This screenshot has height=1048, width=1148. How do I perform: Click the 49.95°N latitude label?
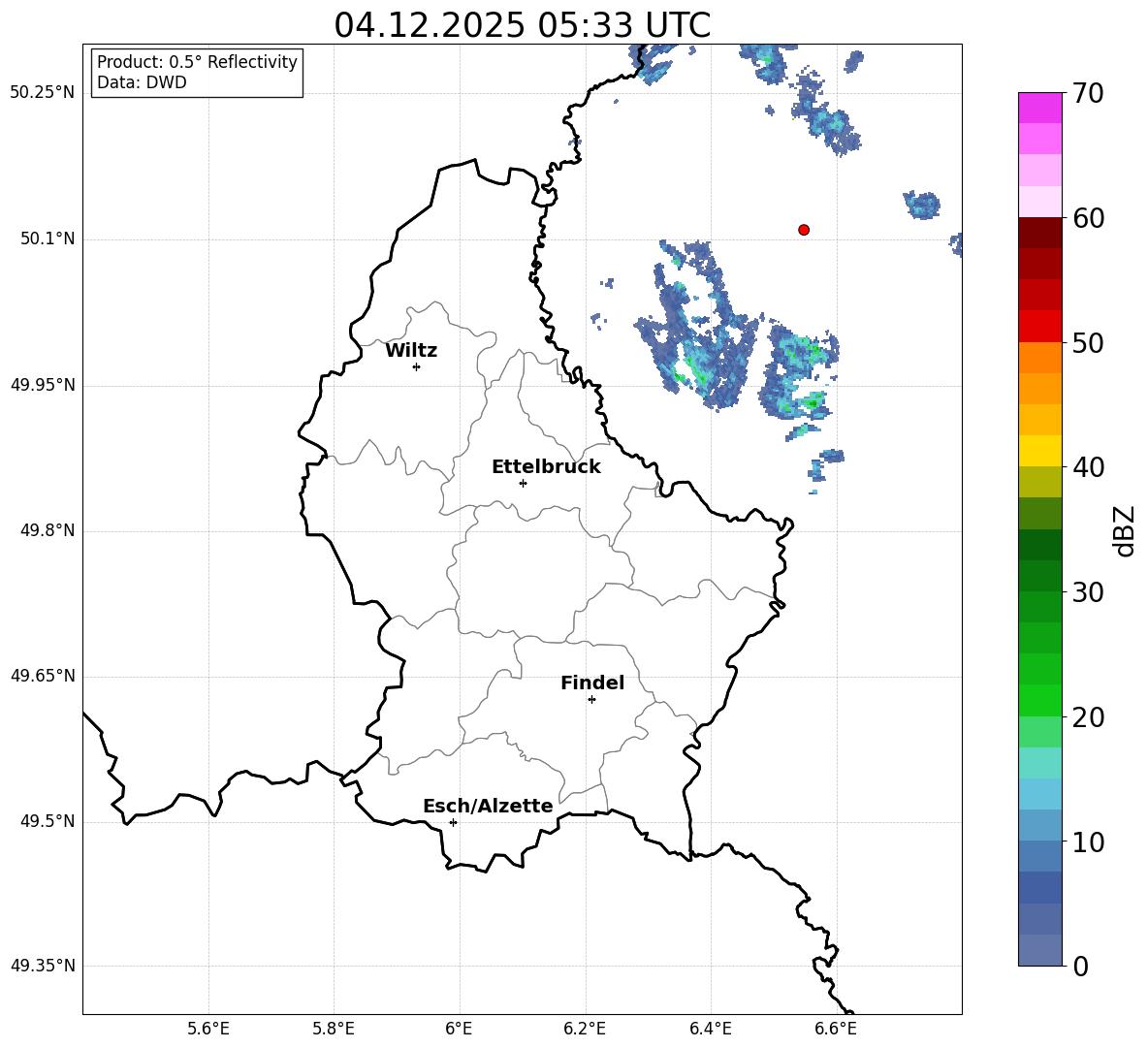43,385
